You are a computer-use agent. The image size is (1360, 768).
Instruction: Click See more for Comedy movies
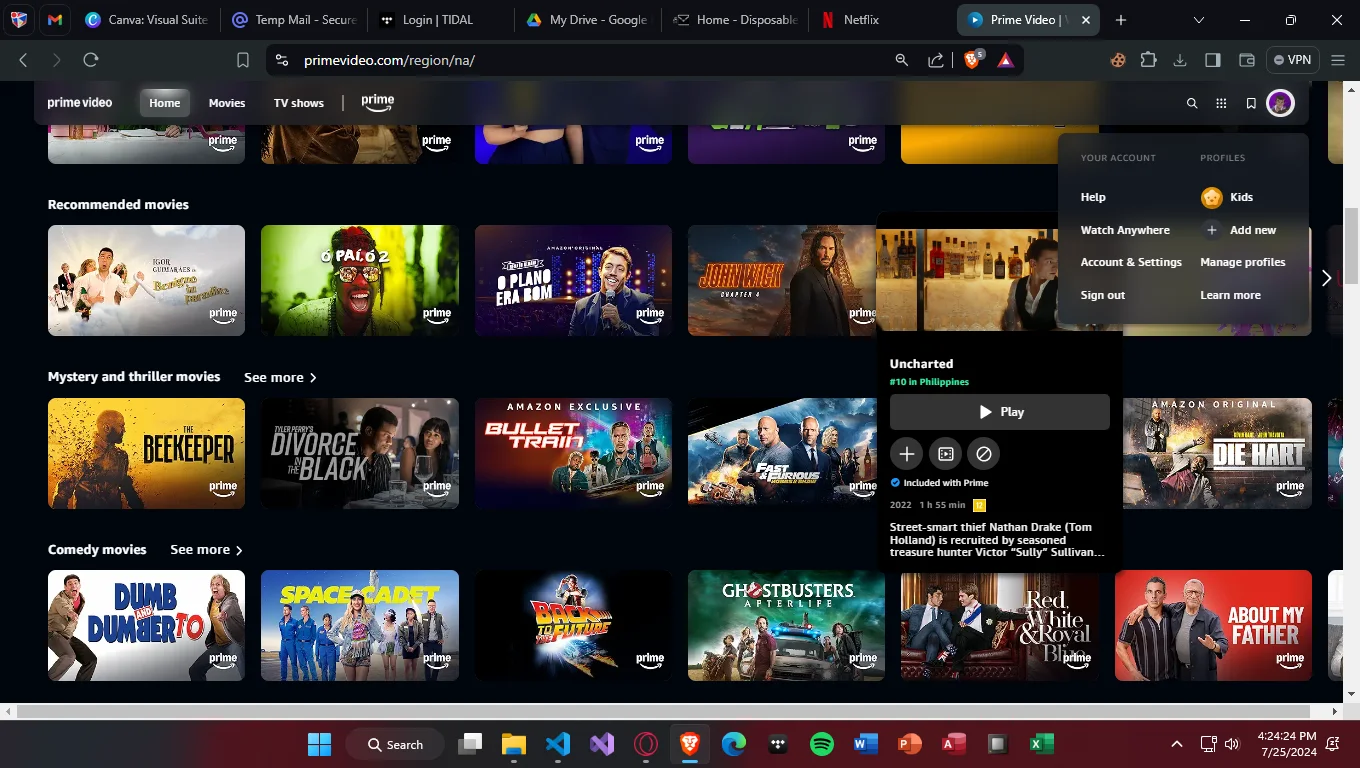(x=206, y=550)
